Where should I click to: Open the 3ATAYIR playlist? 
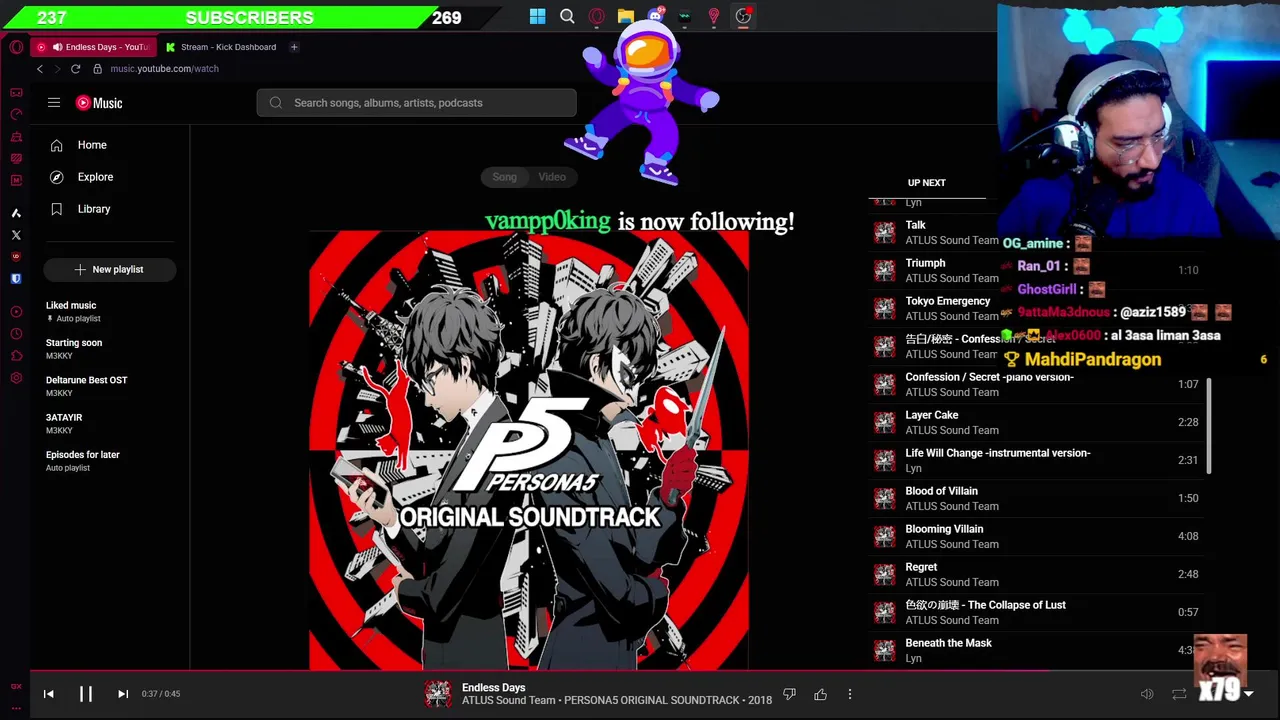(110, 423)
